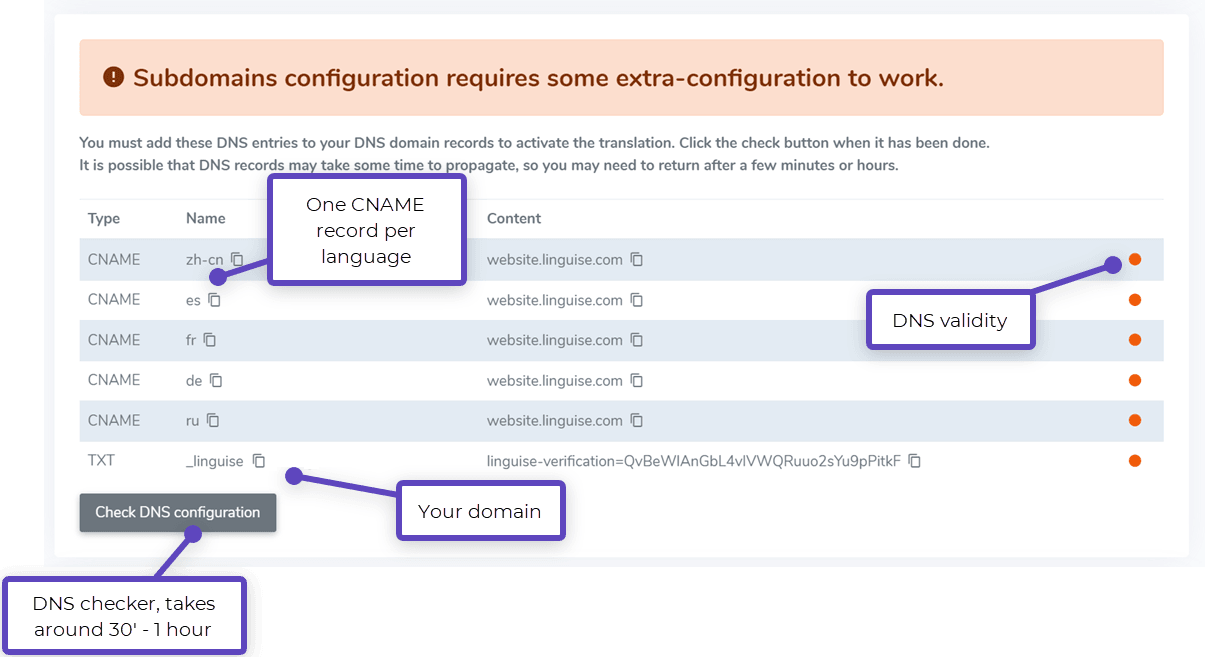Copy content value of zh-cn CNAME row
The width and height of the screenshot is (1205, 657).
click(x=637, y=259)
